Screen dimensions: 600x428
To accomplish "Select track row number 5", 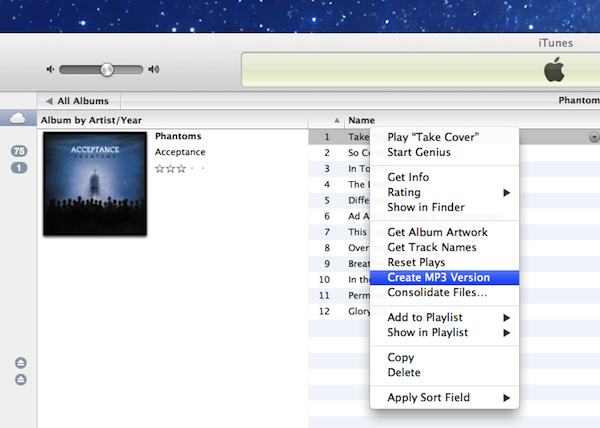I will [x=339, y=200].
